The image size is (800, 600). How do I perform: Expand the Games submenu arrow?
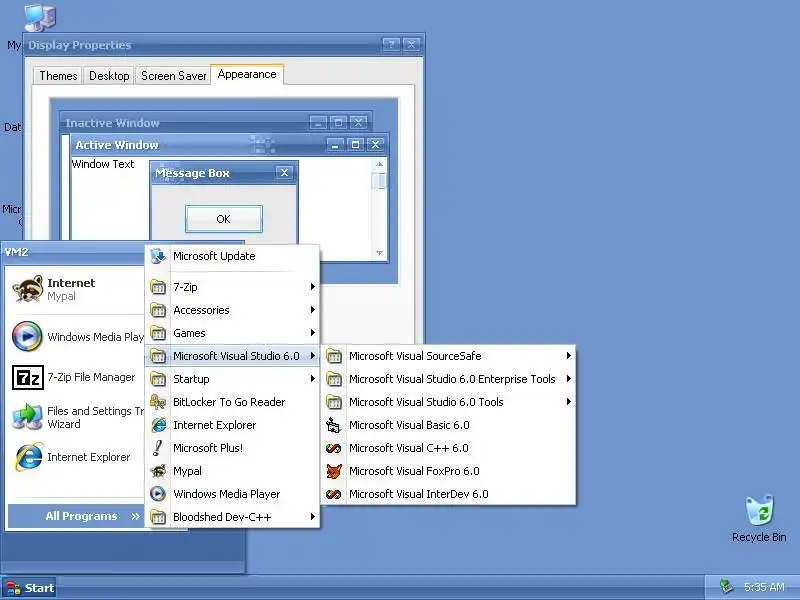pos(313,333)
